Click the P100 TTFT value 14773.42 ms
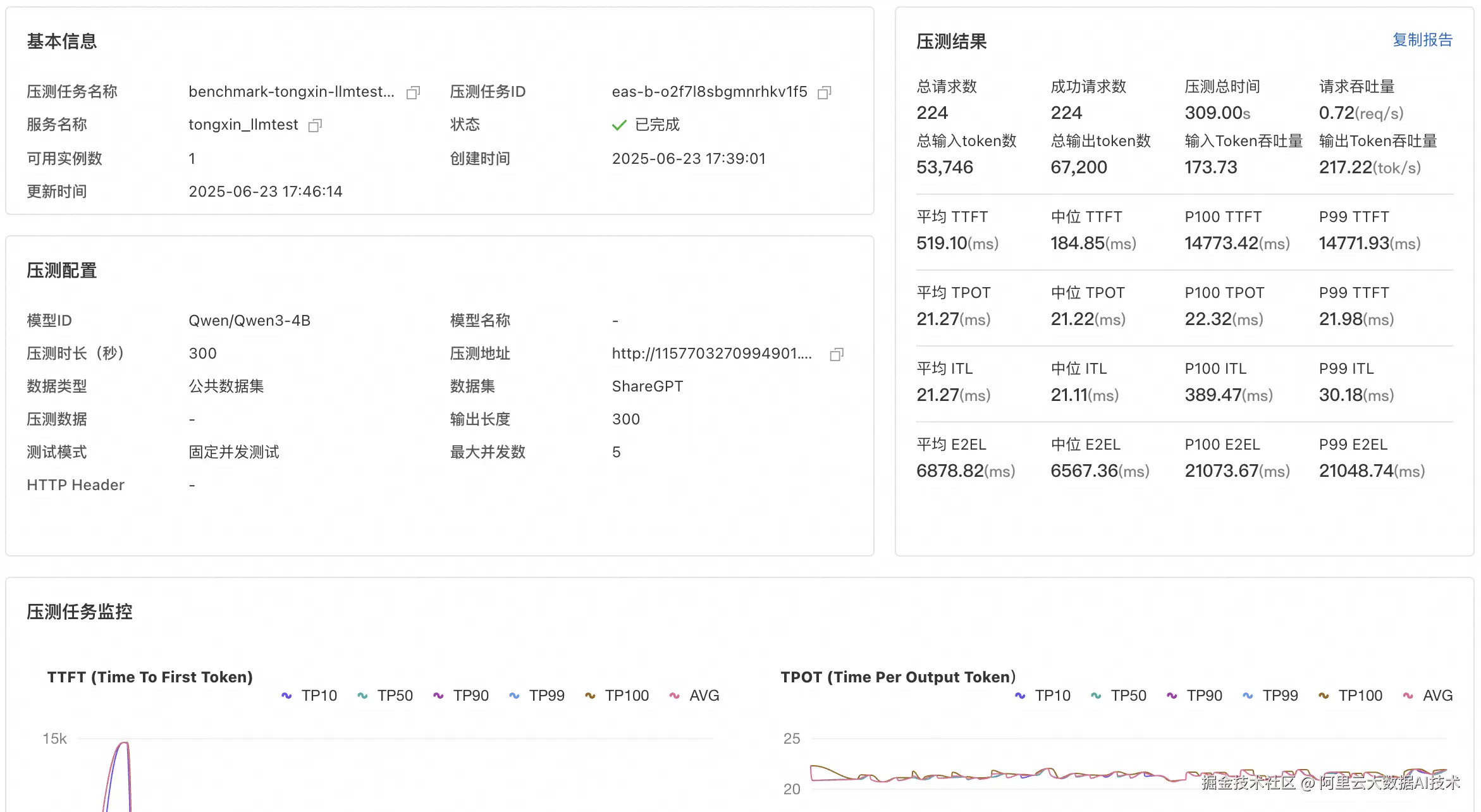The height and width of the screenshot is (812, 1481). point(1237,243)
